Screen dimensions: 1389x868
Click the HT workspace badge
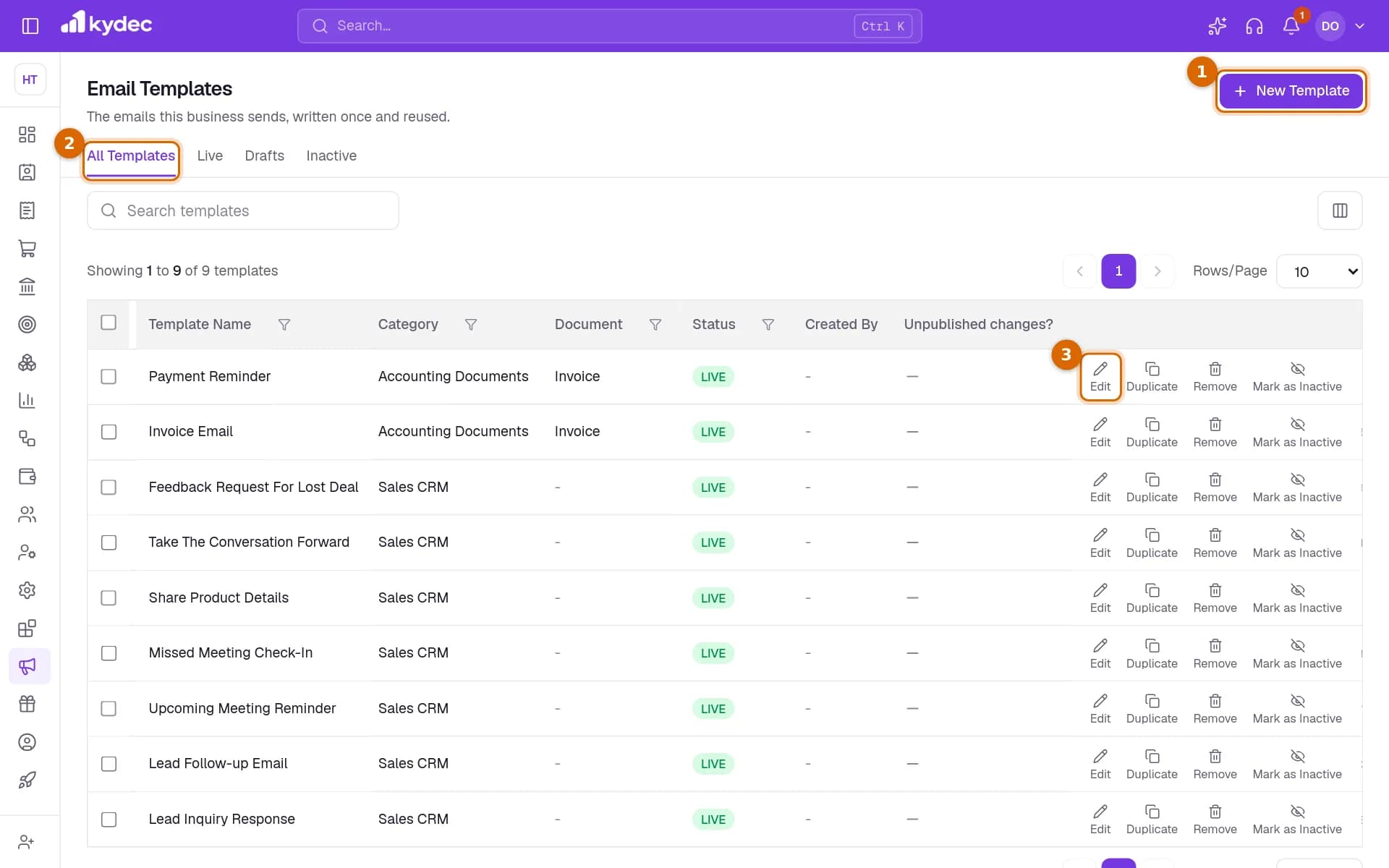coord(30,80)
